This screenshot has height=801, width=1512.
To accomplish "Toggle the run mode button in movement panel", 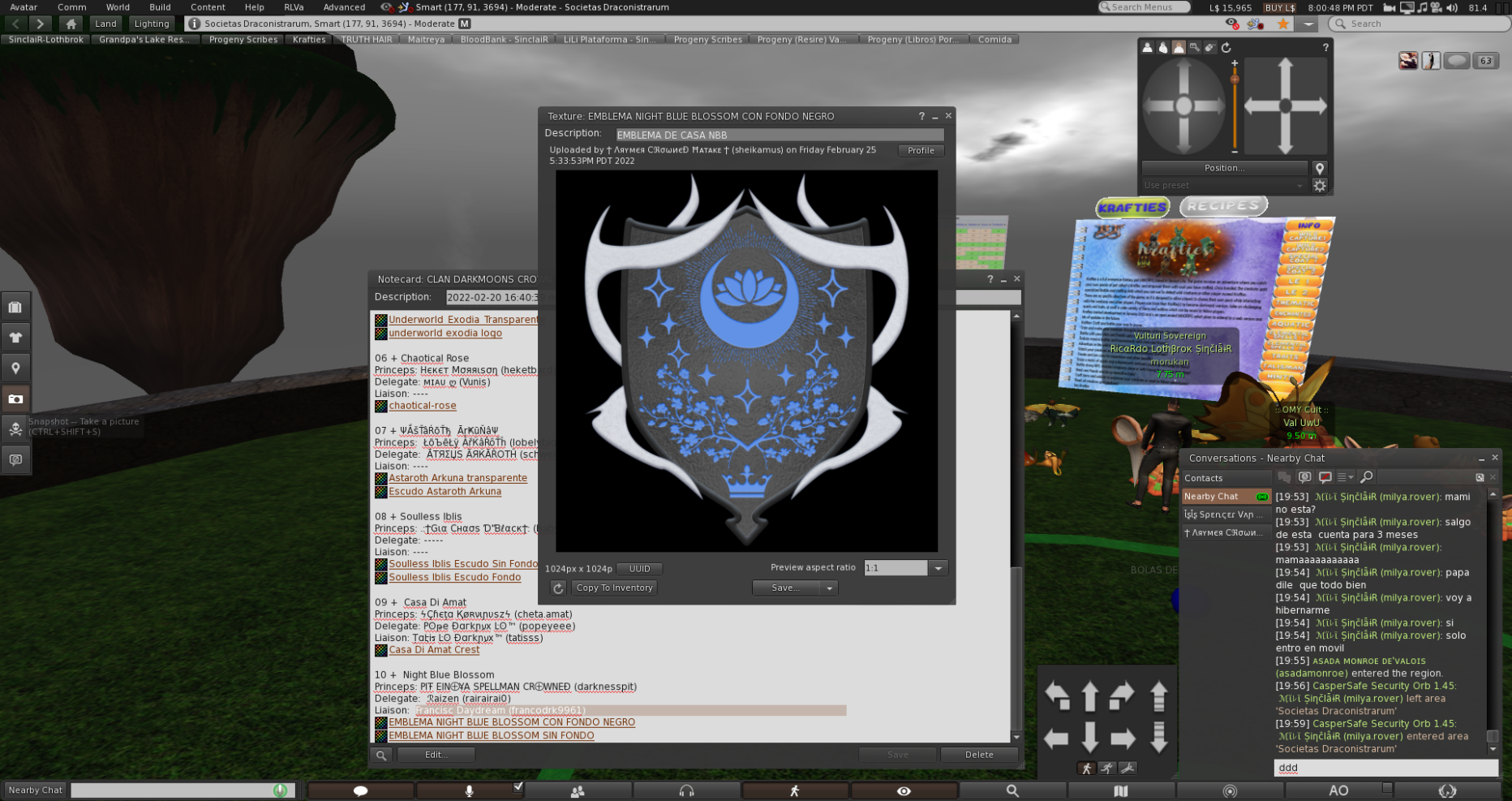I will (1106, 768).
